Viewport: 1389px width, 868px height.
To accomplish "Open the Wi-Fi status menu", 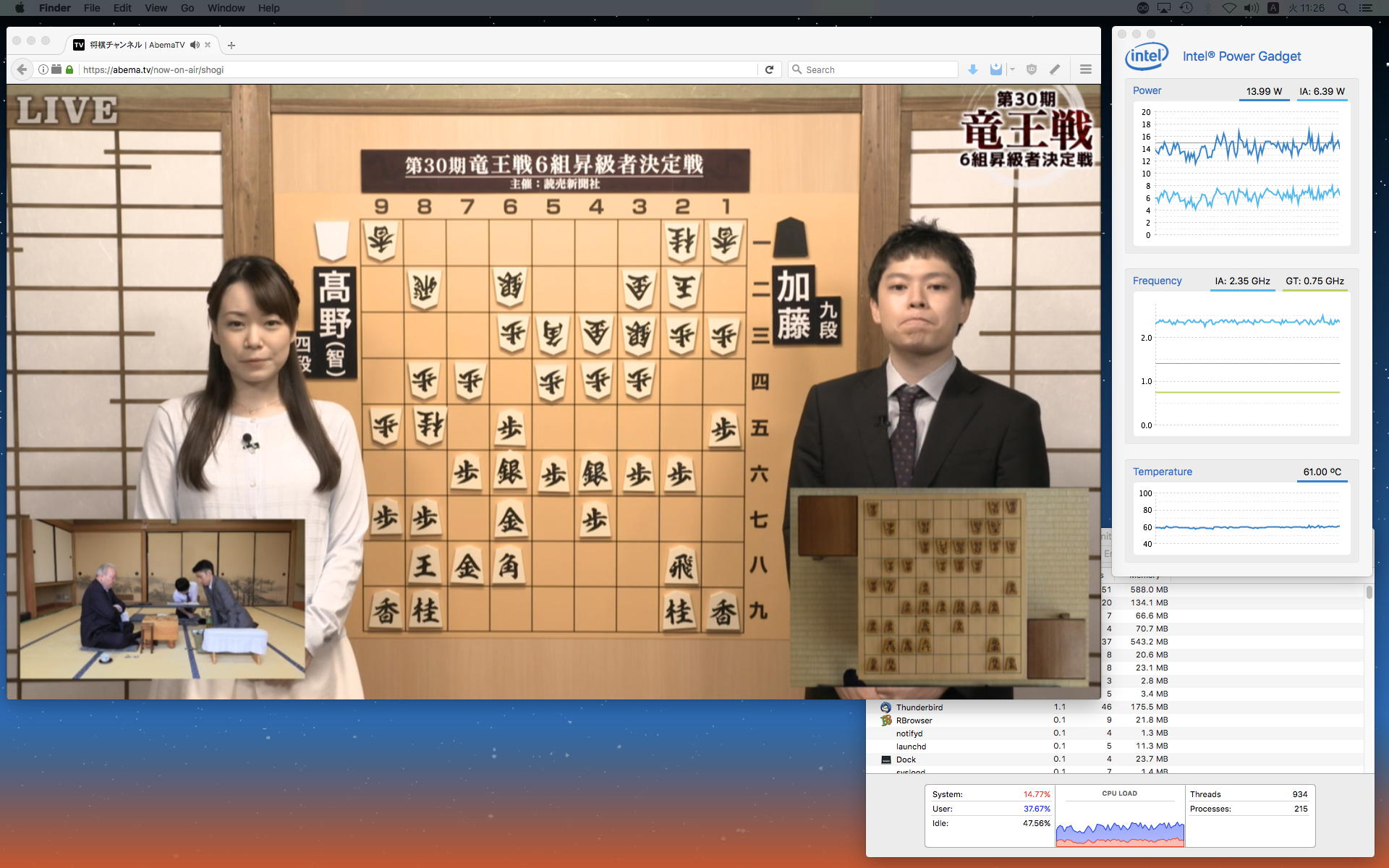I will [x=1229, y=8].
